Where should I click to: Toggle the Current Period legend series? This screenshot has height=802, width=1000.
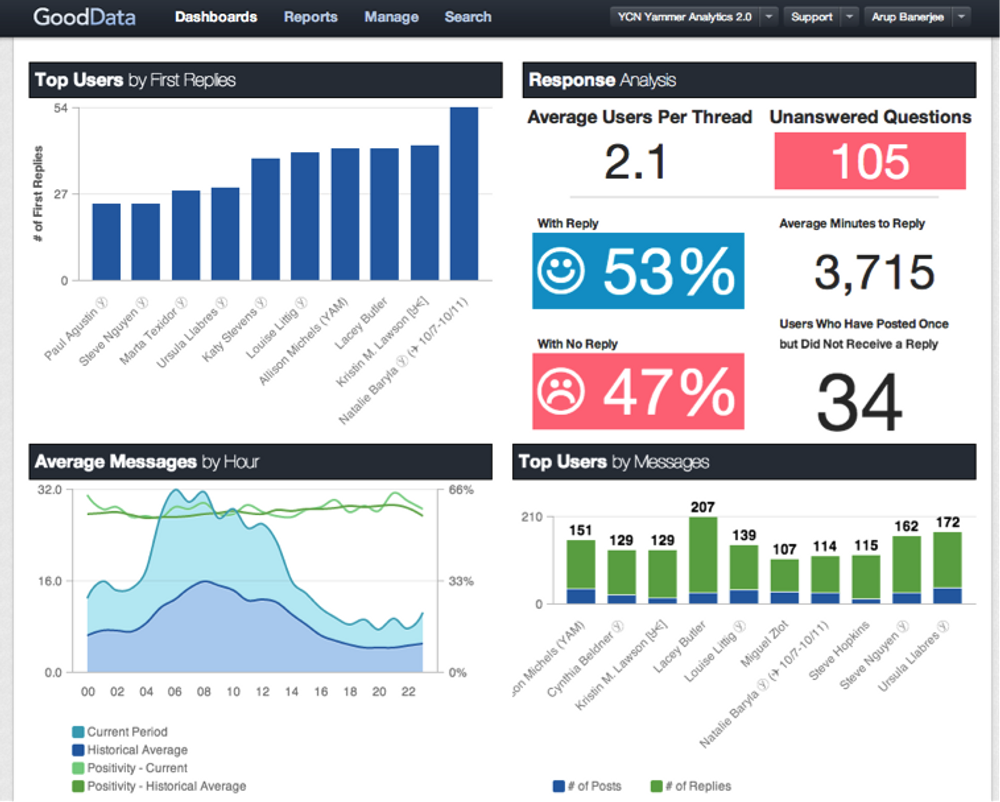point(120,732)
